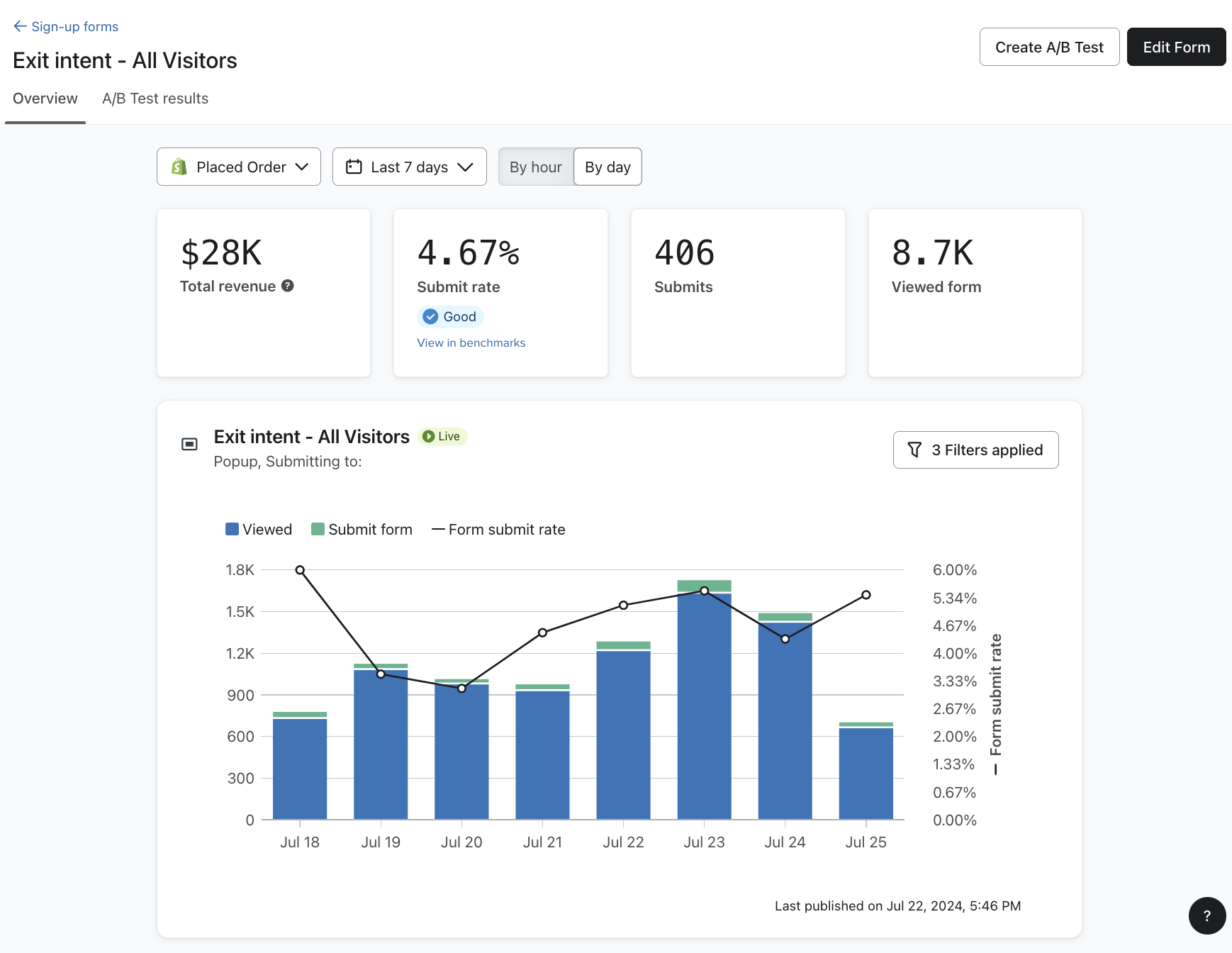
Task: Click the blue checkmark Good badge
Action: tap(450, 317)
